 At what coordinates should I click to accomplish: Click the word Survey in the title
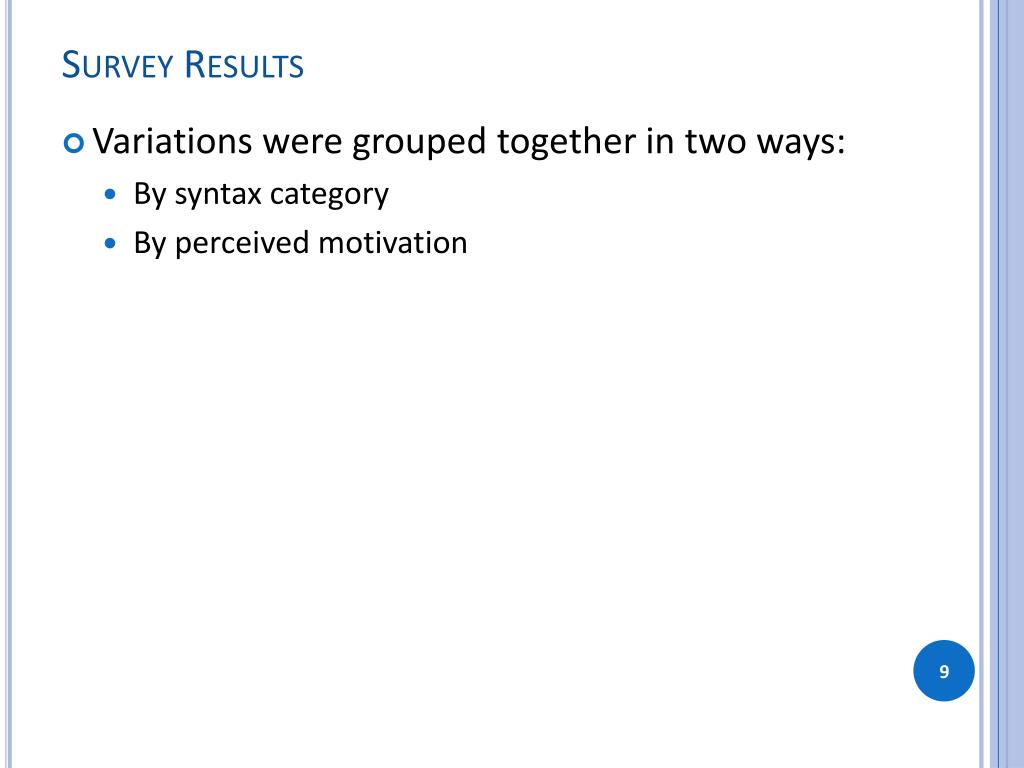[x=118, y=65]
